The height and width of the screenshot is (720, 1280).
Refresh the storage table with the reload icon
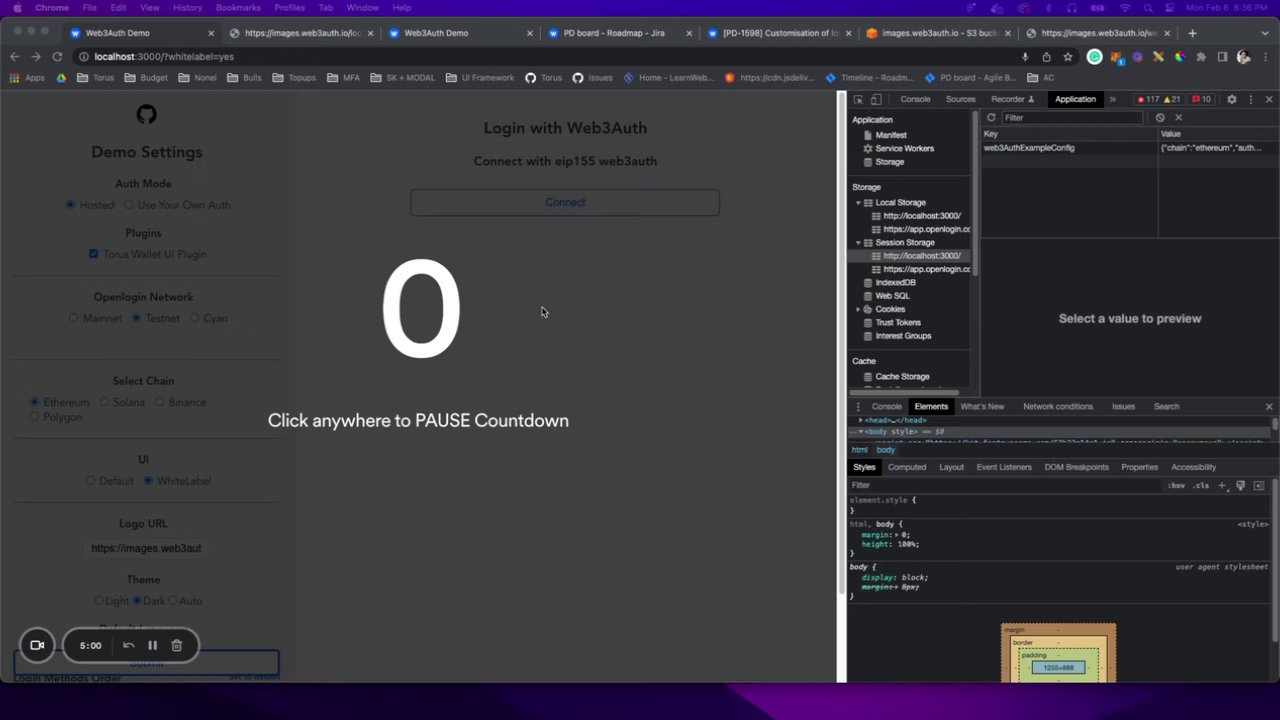991,118
